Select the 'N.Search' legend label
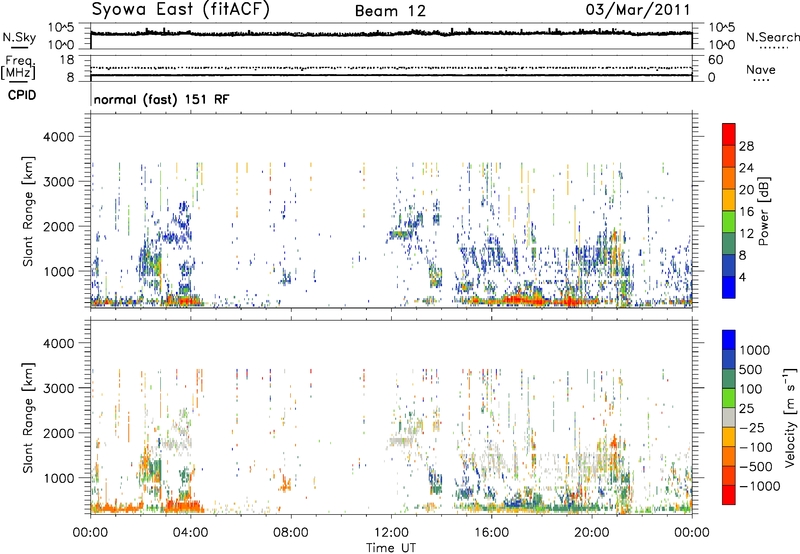Viewport: 800px width, 554px height. coord(773,37)
